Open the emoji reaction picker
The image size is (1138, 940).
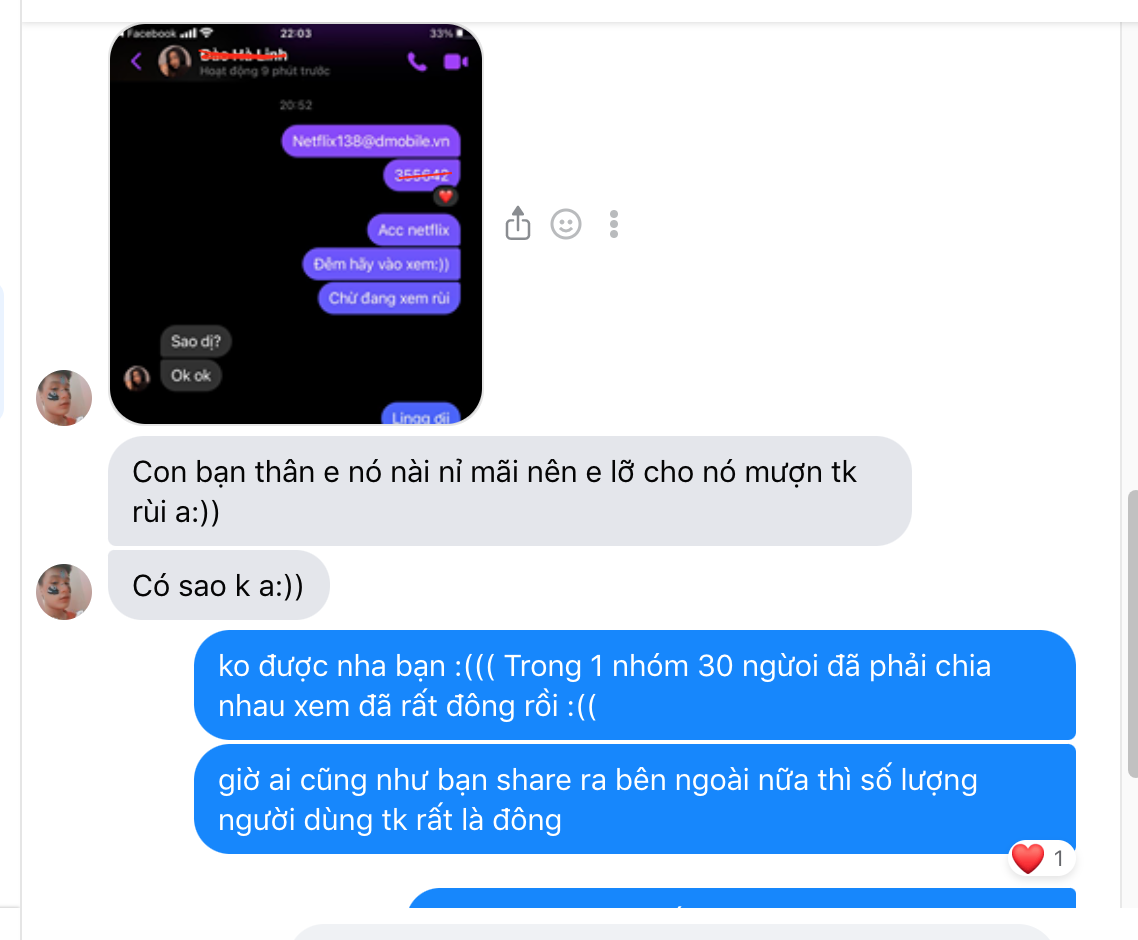point(565,224)
